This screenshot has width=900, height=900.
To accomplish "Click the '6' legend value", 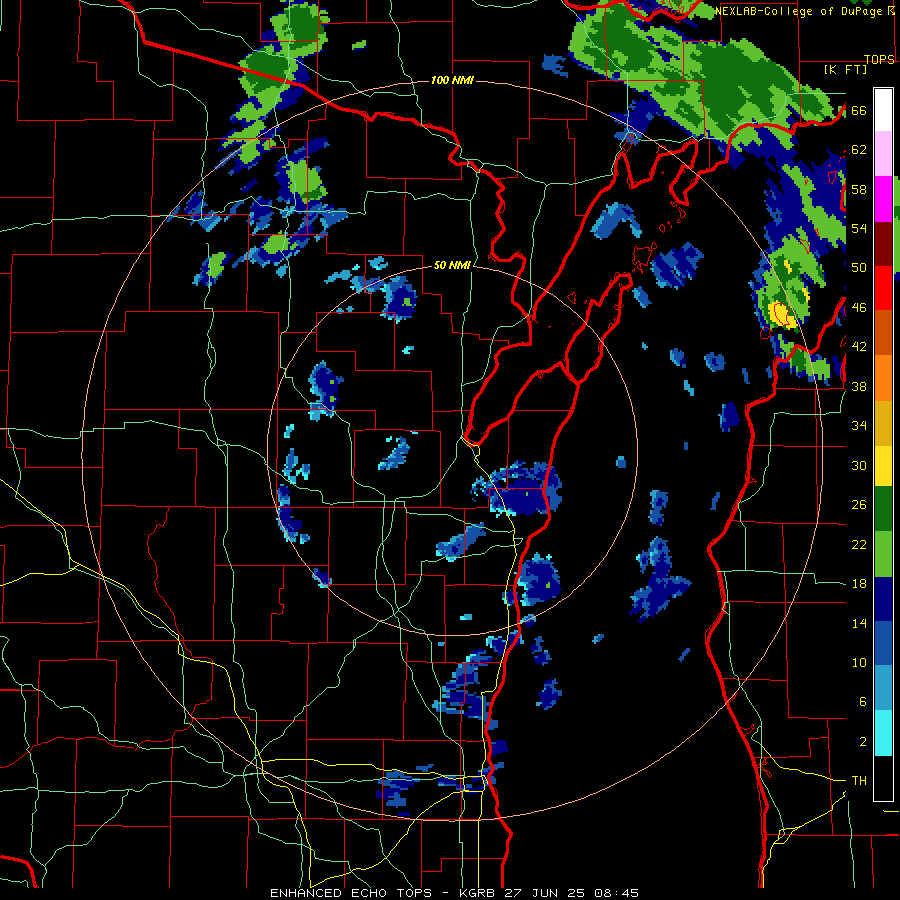I will pyautogui.click(x=862, y=701).
